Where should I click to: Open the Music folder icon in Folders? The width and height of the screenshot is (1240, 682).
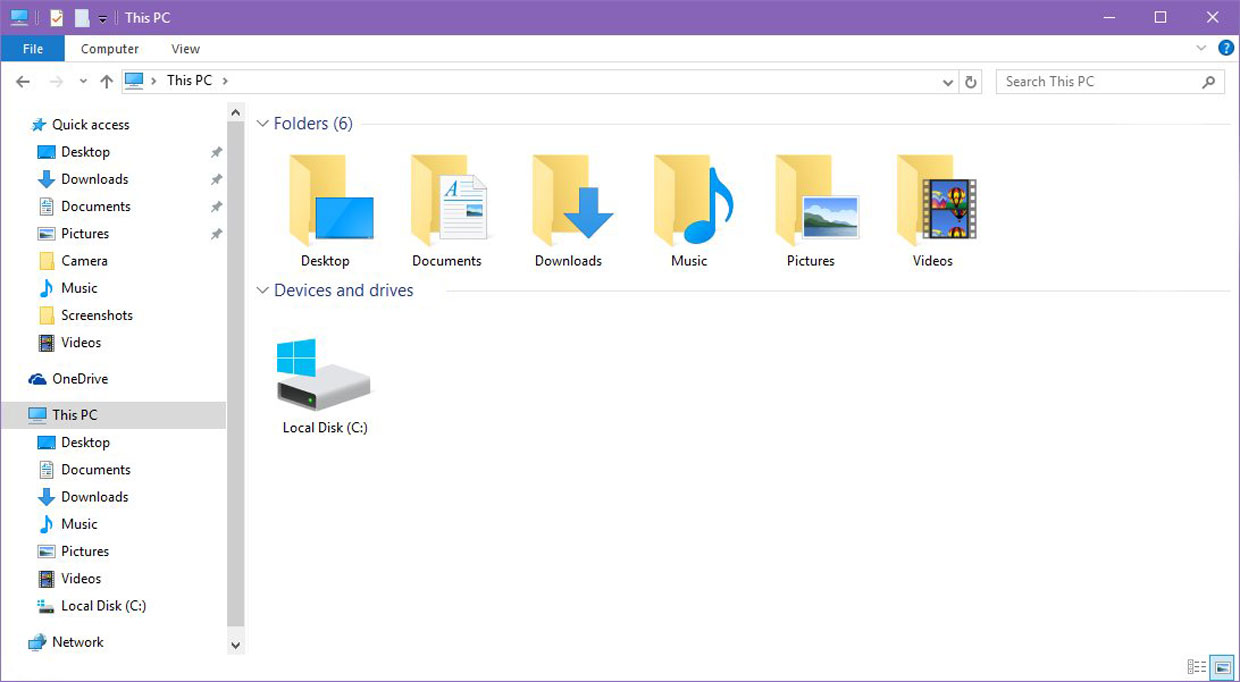click(689, 203)
